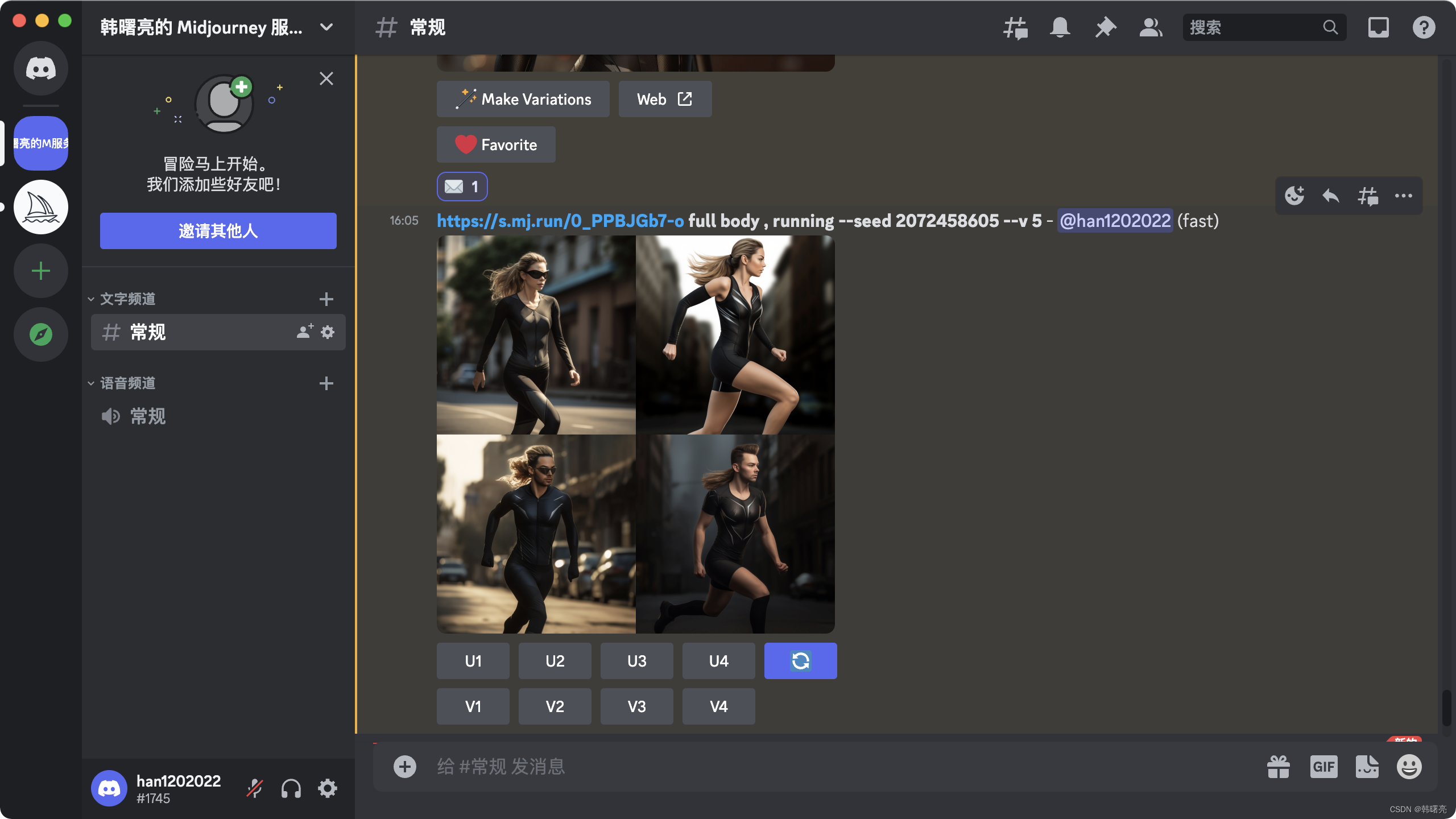
Task: Click the regenerate refresh icon
Action: coord(801,660)
